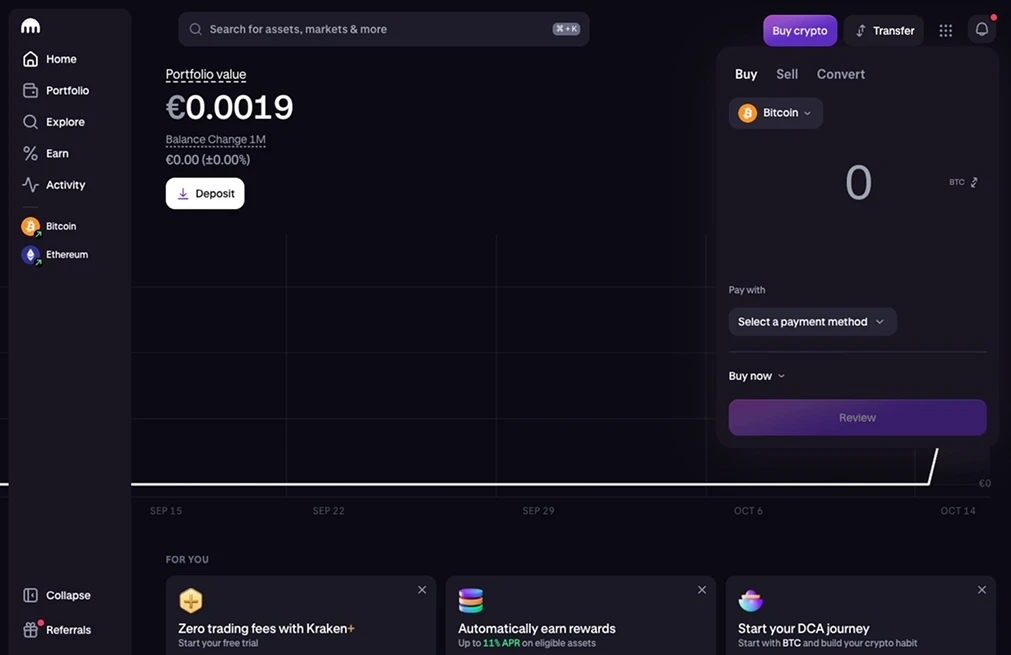1011x655 pixels.
Task: Go to Portfolio in sidebar
Action: pyautogui.click(x=57, y=90)
